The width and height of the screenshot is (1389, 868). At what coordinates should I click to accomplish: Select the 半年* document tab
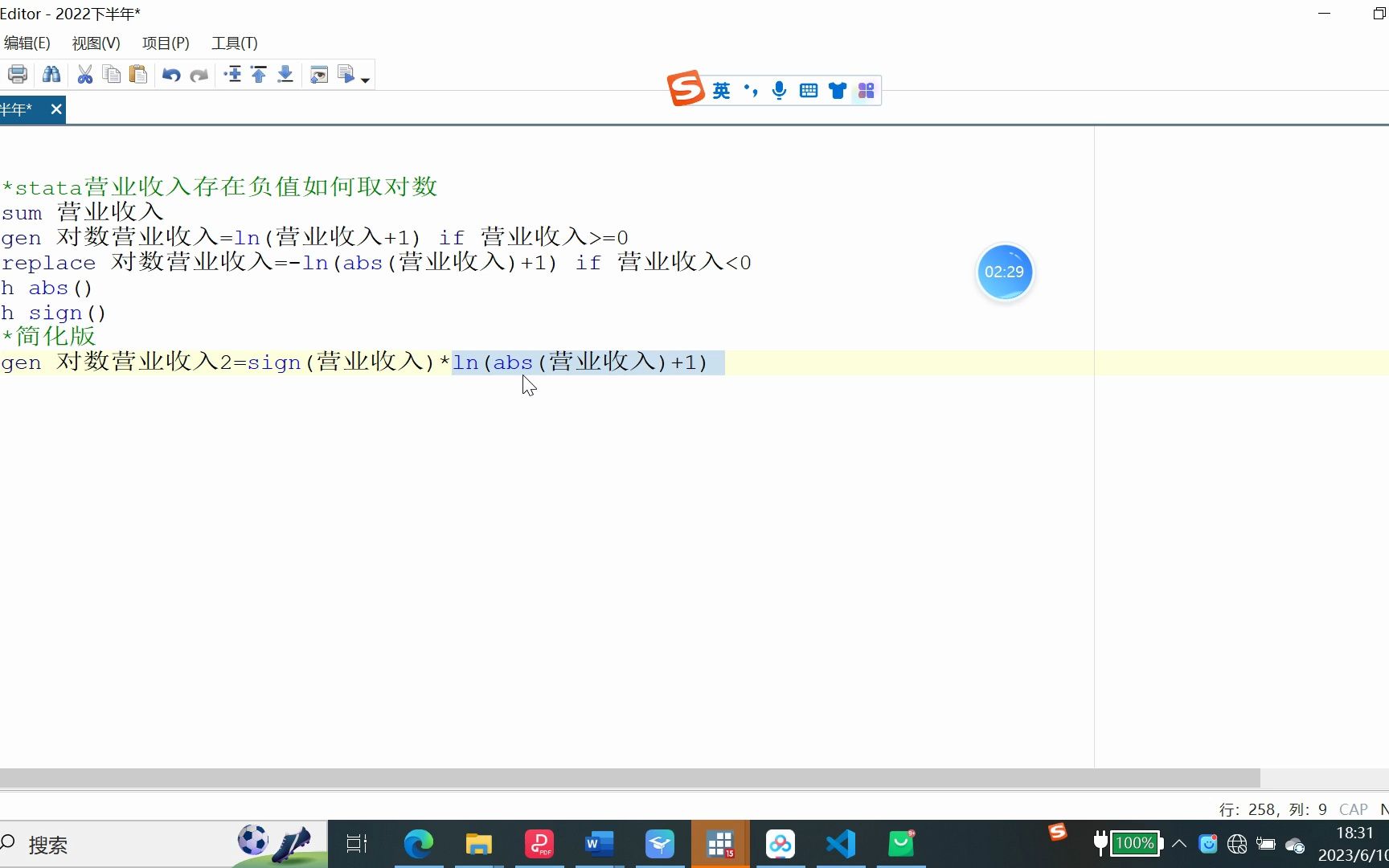tap(16, 108)
